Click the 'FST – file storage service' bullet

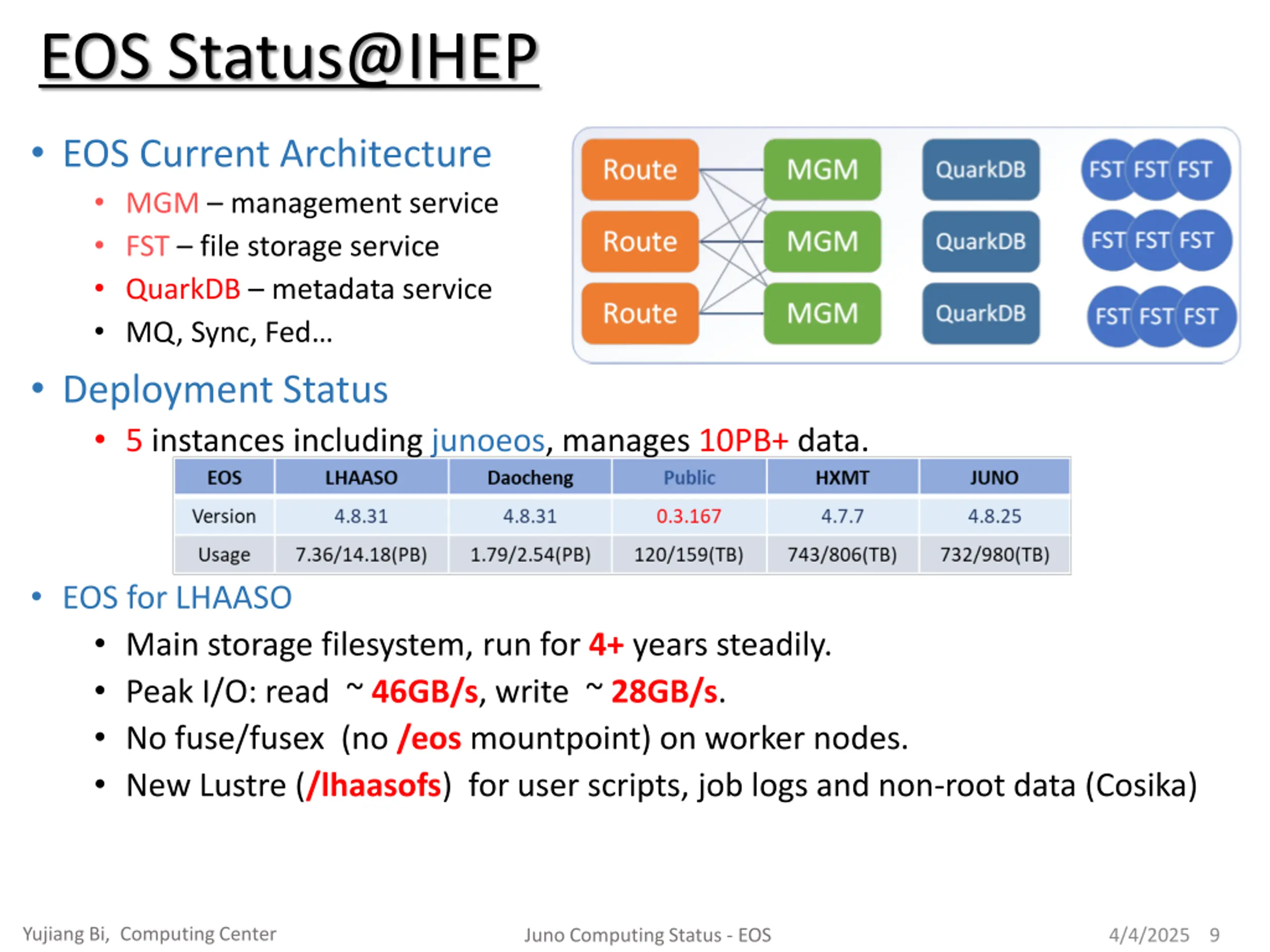point(282,246)
